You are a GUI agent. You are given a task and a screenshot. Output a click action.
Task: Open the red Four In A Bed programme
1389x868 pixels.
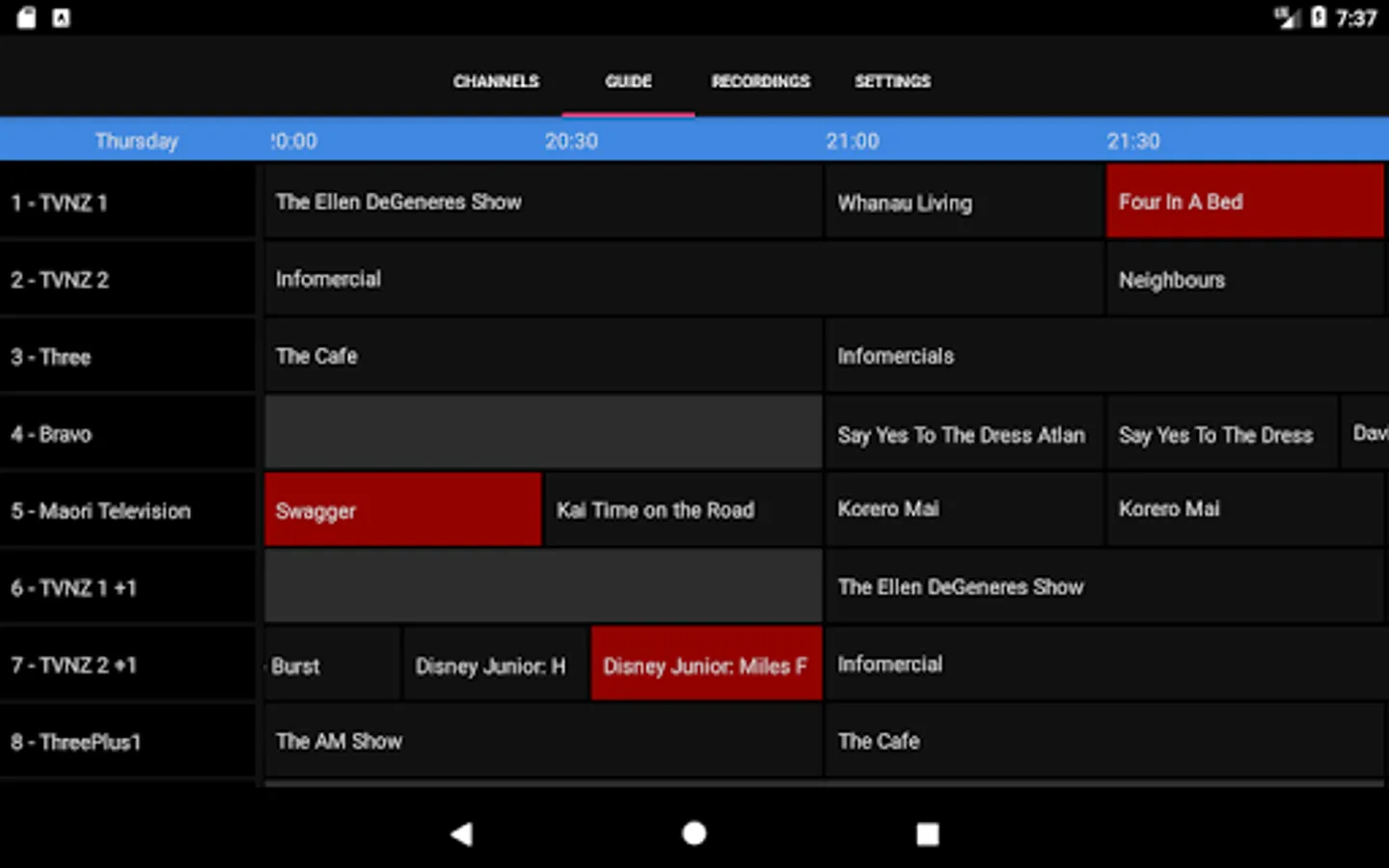(x=1245, y=202)
